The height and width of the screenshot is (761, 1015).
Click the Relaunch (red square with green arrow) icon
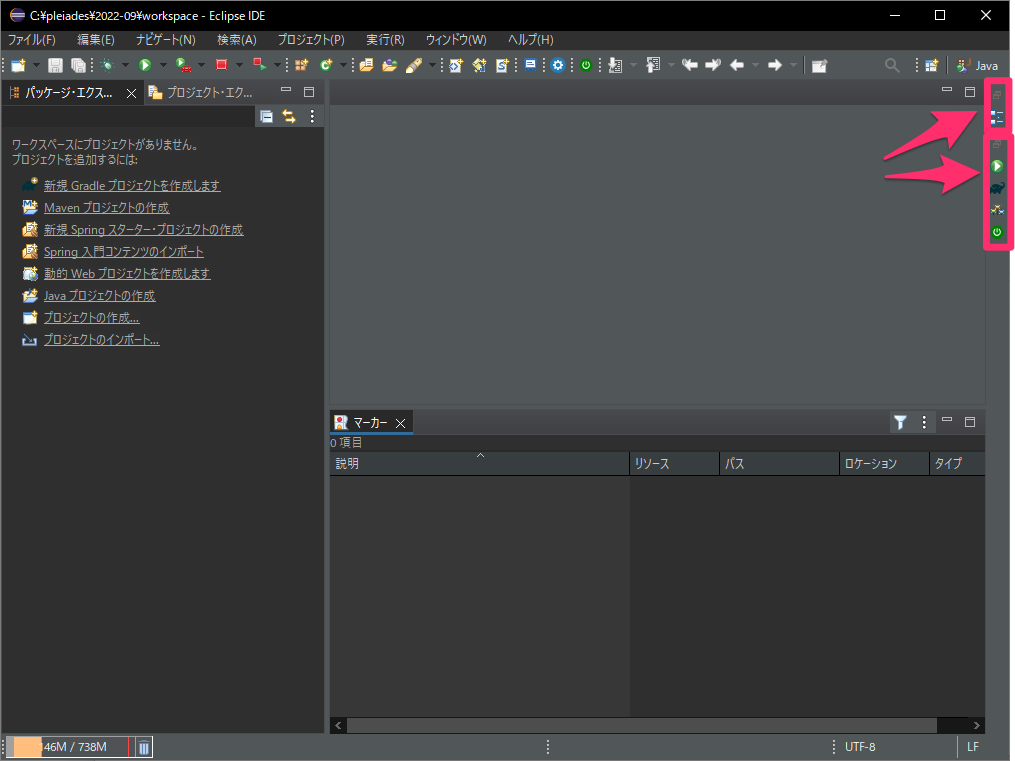point(260,64)
